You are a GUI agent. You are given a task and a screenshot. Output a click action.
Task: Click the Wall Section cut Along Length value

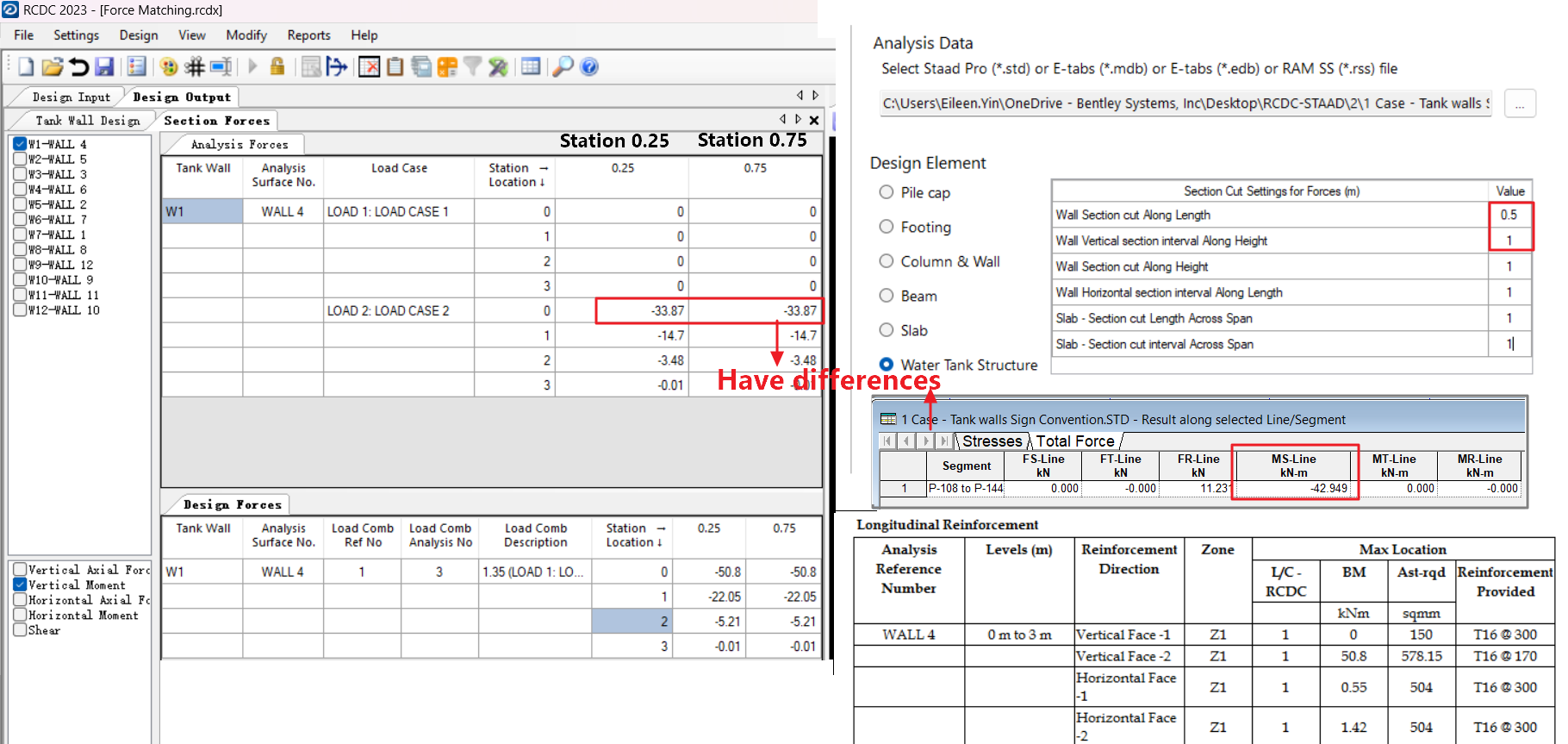(x=1509, y=215)
